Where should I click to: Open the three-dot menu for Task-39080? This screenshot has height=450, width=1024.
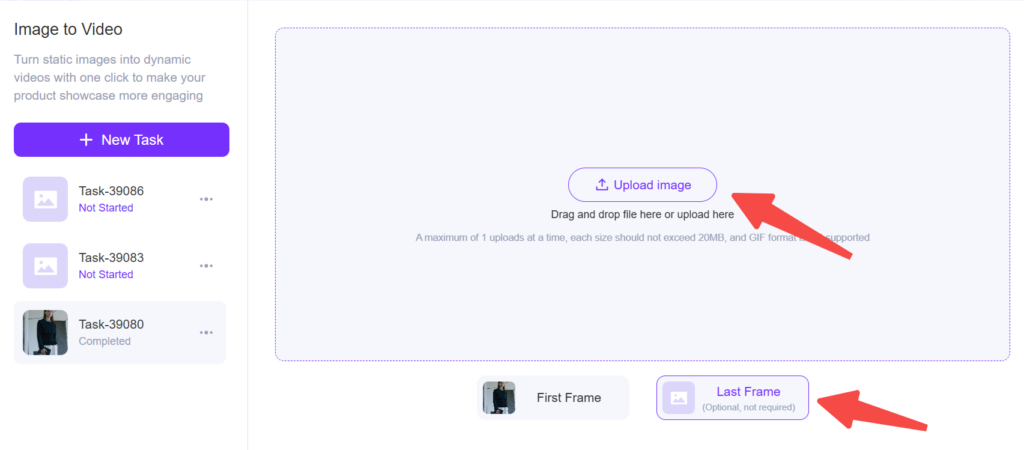(x=206, y=332)
